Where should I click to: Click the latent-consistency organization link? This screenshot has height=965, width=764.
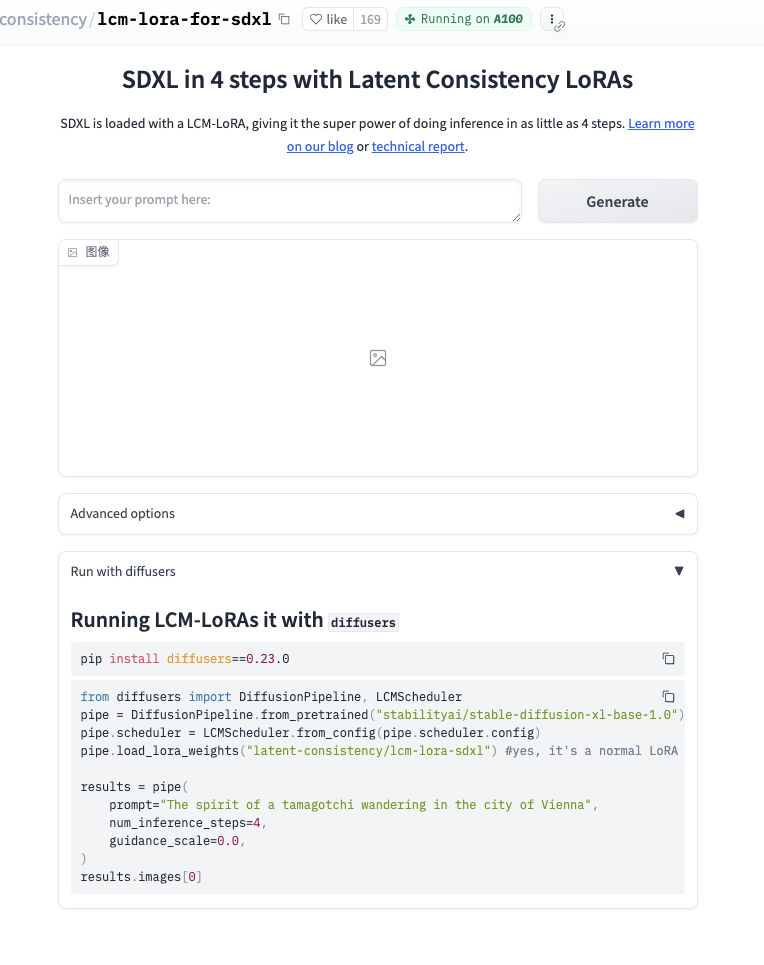43,19
